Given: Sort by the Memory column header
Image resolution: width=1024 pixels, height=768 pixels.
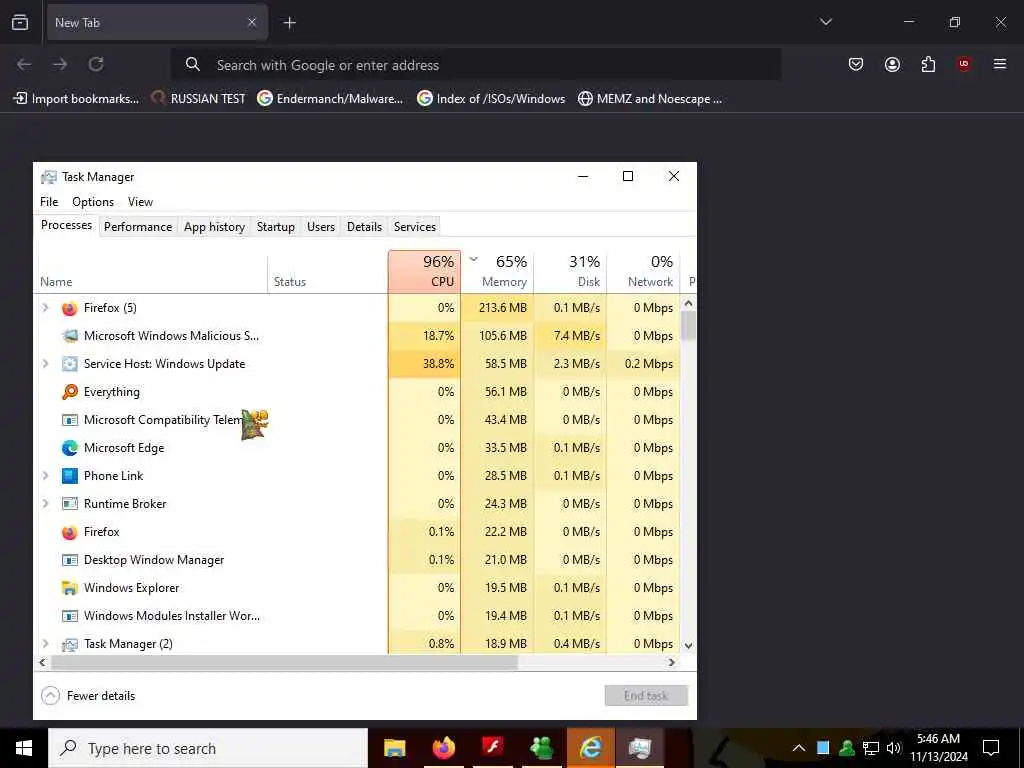Looking at the screenshot, I should [x=498, y=272].
